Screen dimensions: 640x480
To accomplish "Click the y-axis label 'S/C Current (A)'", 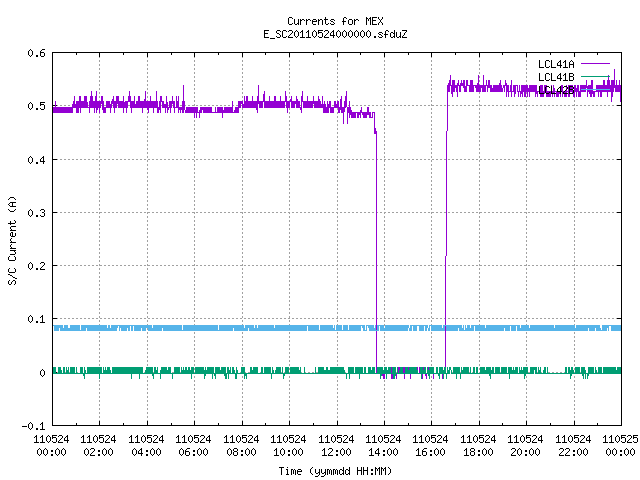I will click(13, 241).
